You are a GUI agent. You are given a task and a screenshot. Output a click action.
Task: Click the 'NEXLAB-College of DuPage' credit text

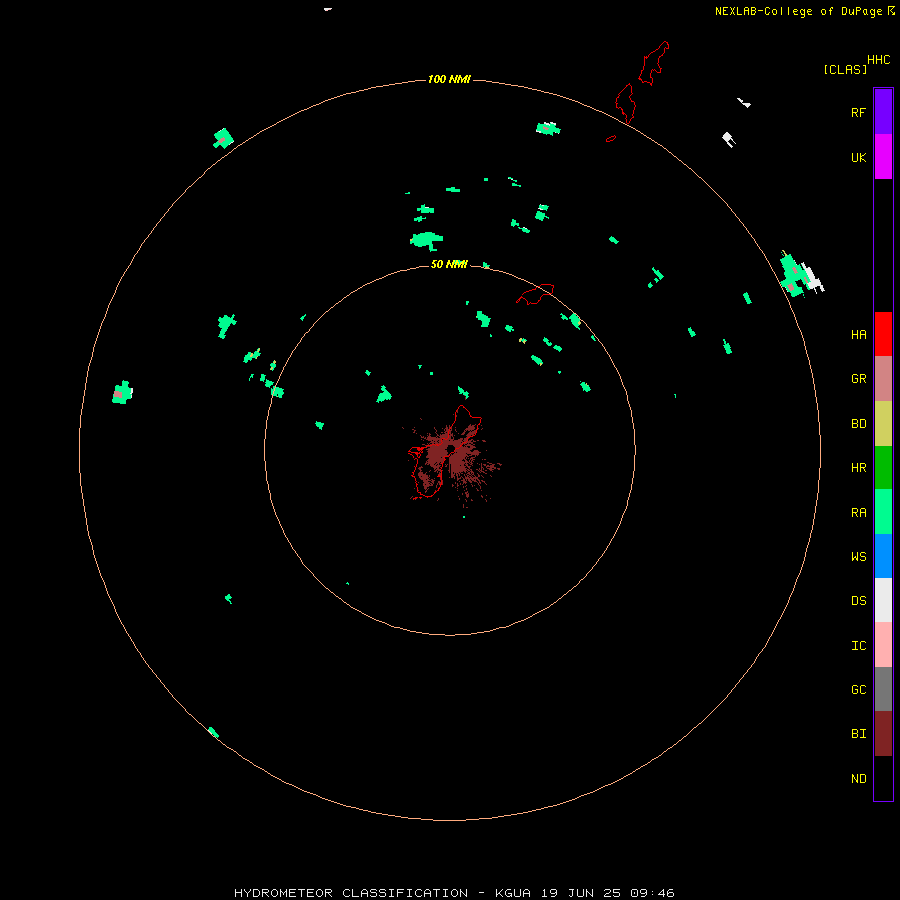tap(798, 11)
